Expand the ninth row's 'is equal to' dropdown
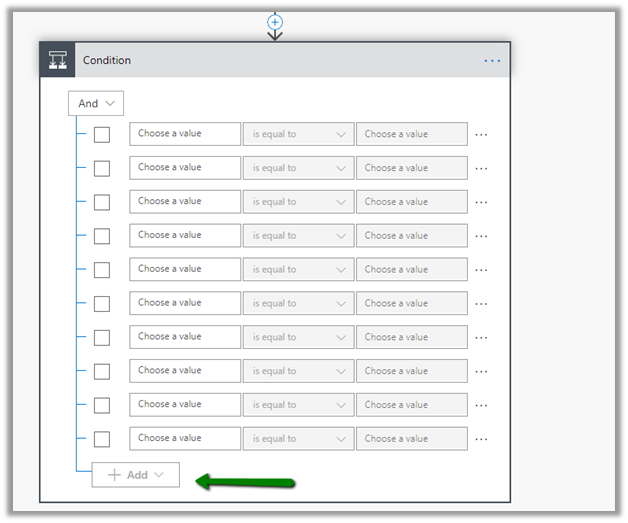This screenshot has height=523, width=628. (x=298, y=405)
